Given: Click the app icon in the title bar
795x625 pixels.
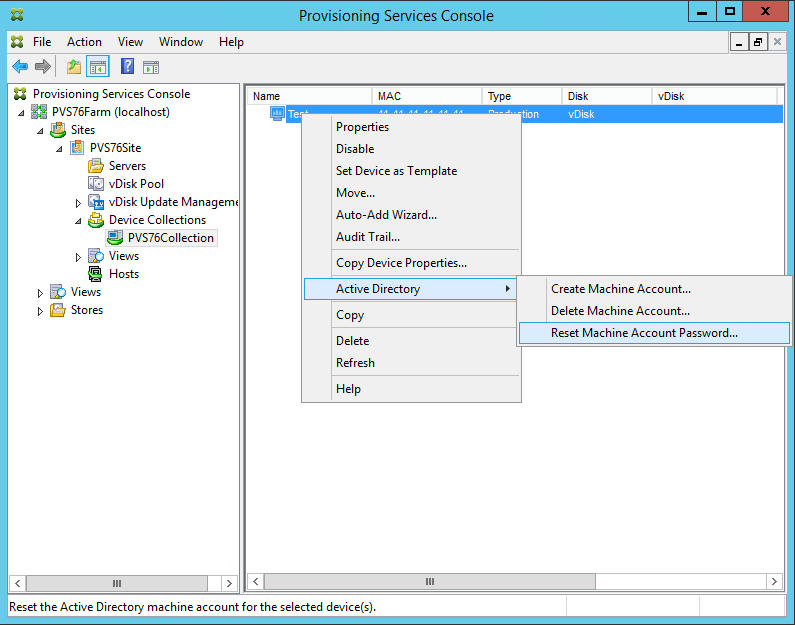Looking at the screenshot, I should [x=17, y=15].
